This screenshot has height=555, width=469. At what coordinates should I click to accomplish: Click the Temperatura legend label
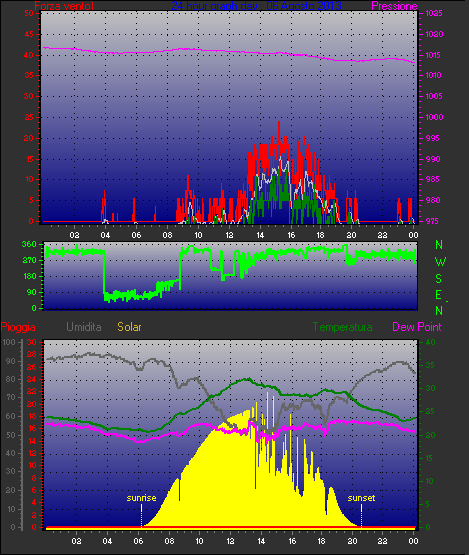pos(342,327)
